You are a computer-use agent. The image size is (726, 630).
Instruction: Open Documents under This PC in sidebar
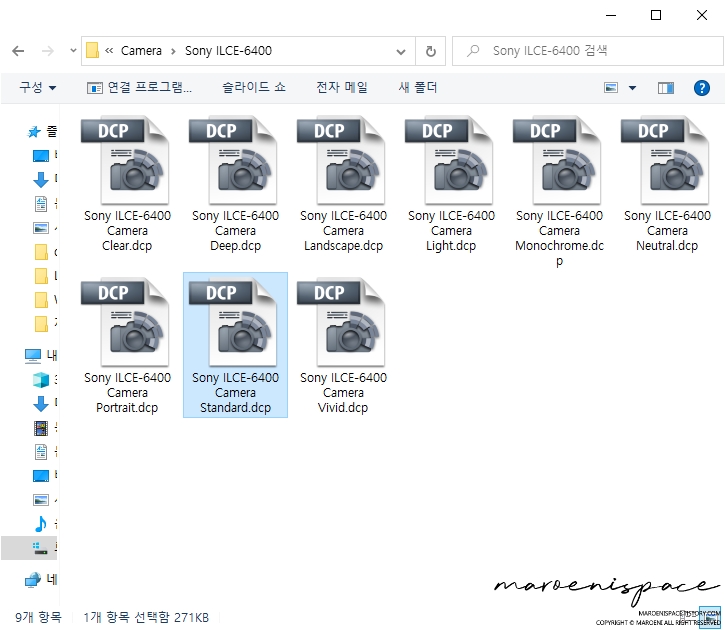[x=41, y=452]
